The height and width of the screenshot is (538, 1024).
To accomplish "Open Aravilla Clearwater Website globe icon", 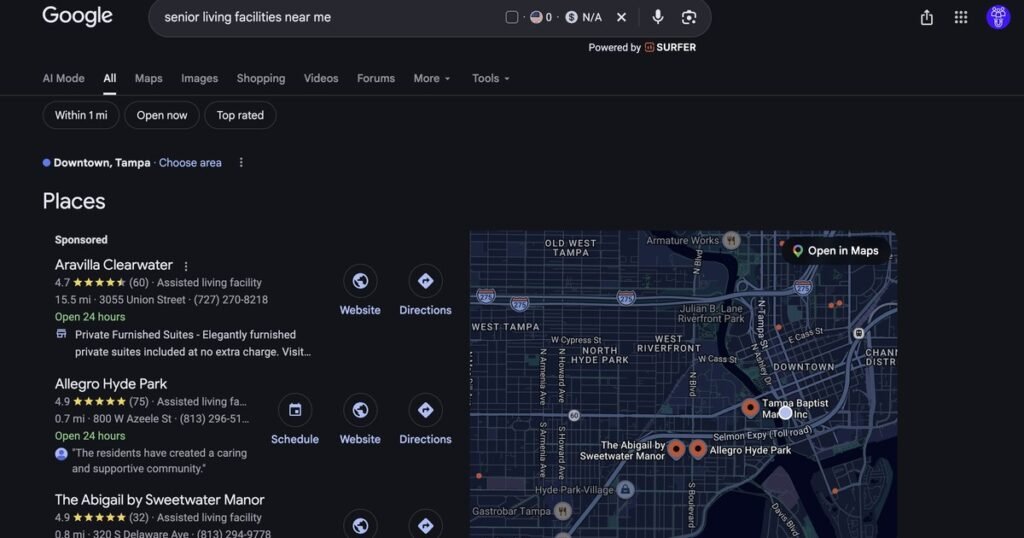I will click(x=360, y=281).
